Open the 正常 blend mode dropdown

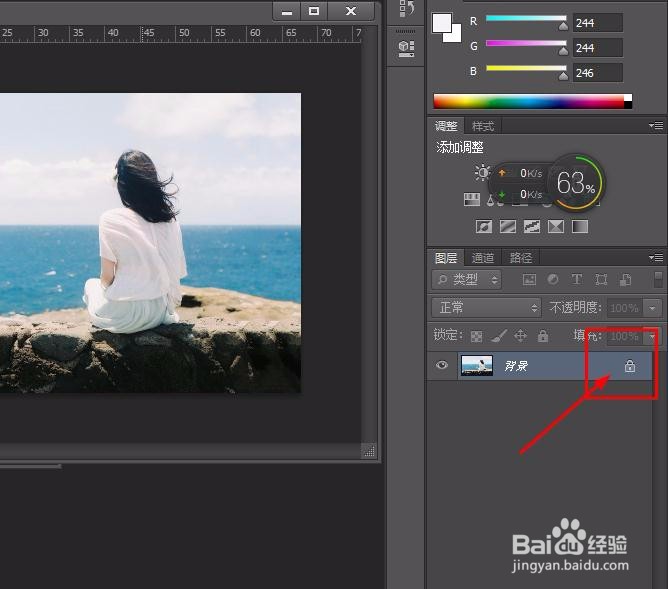coord(486,307)
